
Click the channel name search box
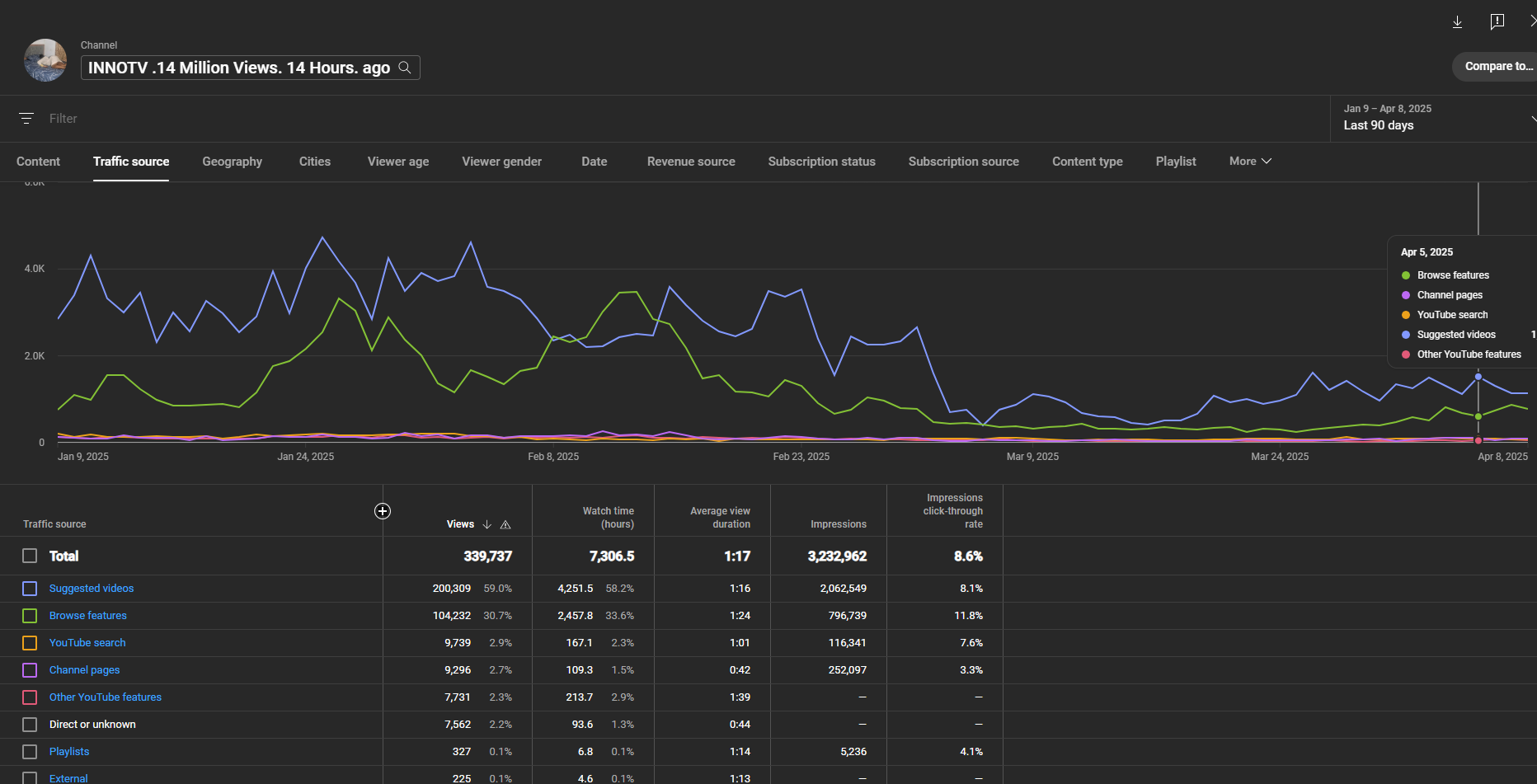click(x=251, y=68)
